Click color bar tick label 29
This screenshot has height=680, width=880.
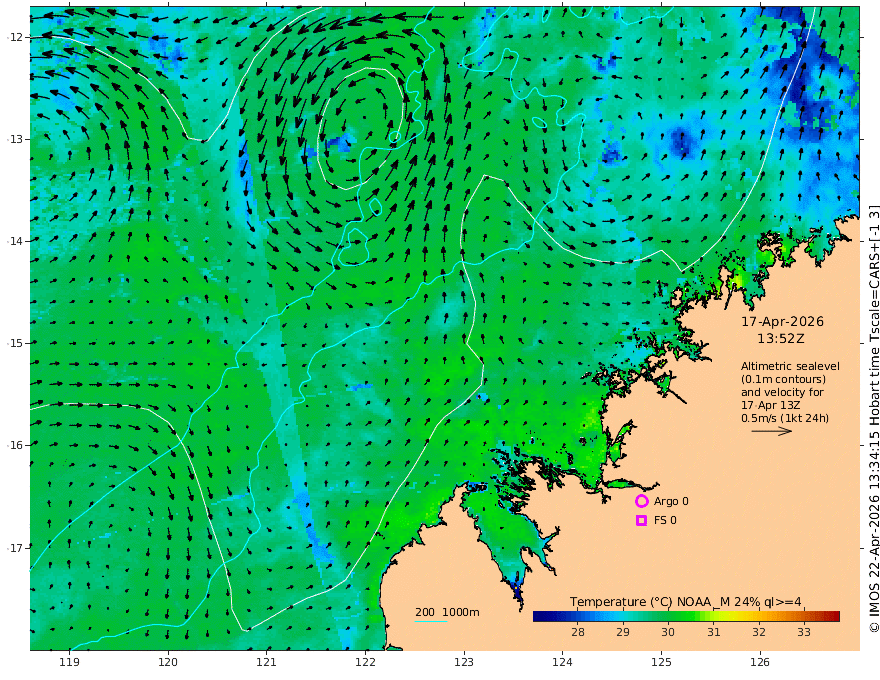coord(623,632)
